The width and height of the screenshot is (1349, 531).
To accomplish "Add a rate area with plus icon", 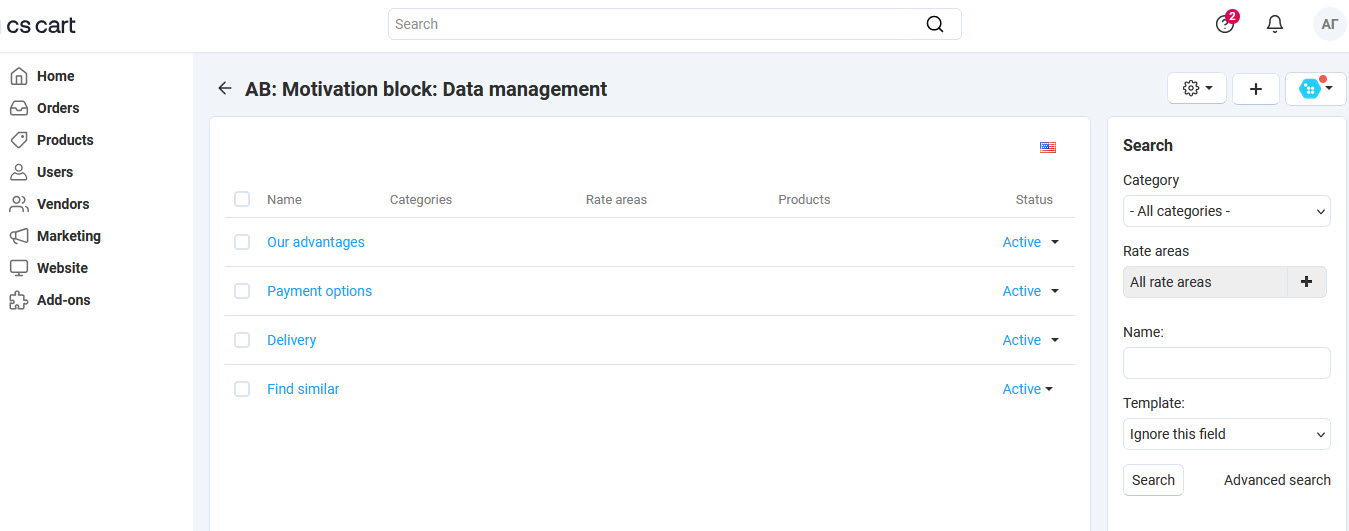I will tap(1306, 282).
